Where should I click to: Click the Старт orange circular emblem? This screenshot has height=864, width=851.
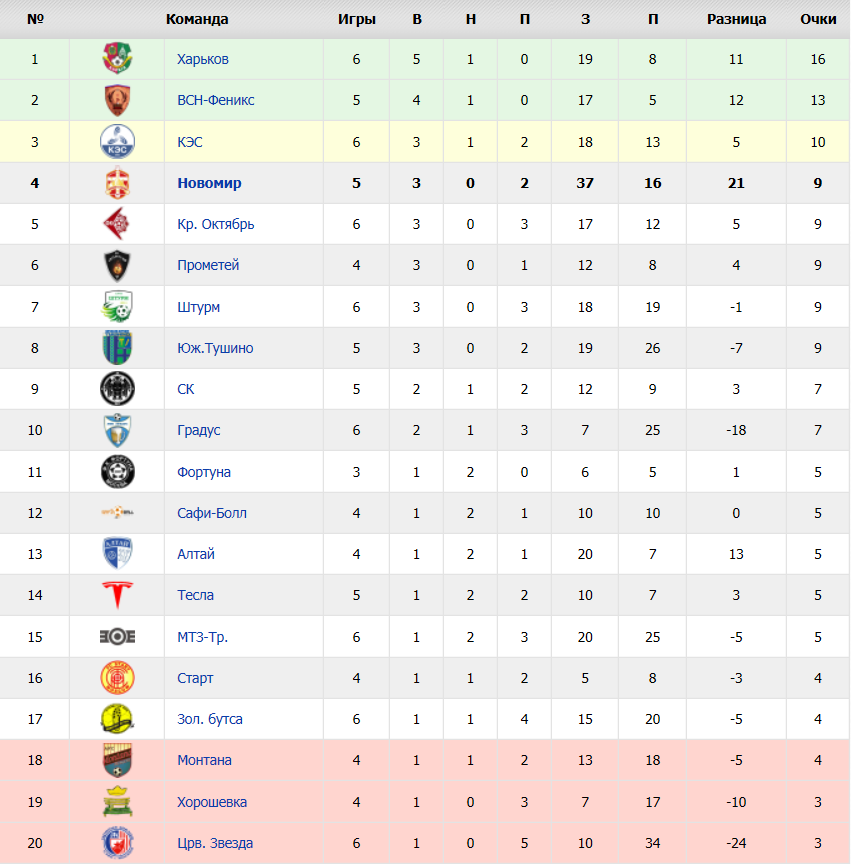(117, 678)
